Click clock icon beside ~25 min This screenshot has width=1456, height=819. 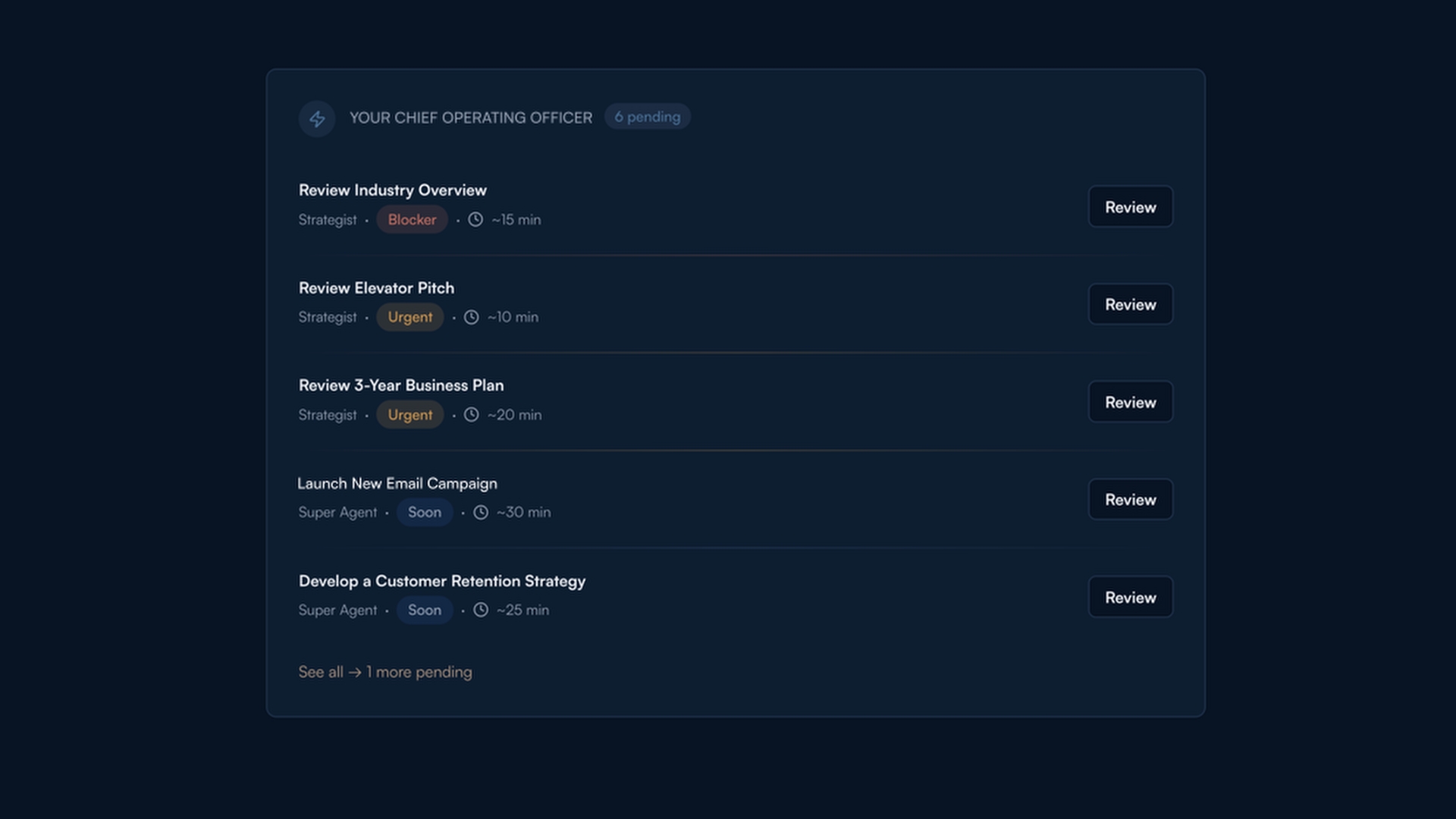[x=481, y=610]
